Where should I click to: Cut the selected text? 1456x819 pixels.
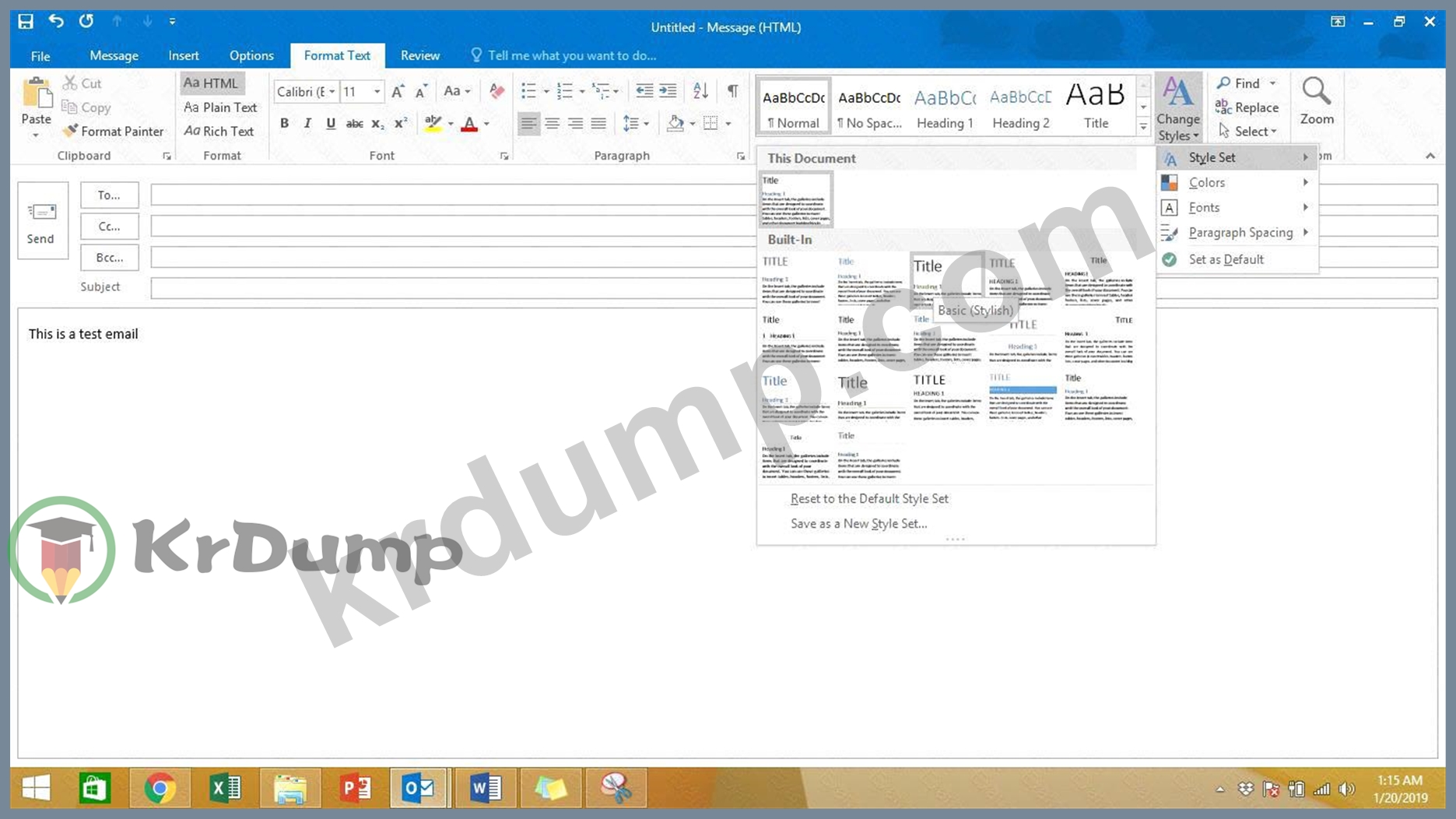pos(82,83)
